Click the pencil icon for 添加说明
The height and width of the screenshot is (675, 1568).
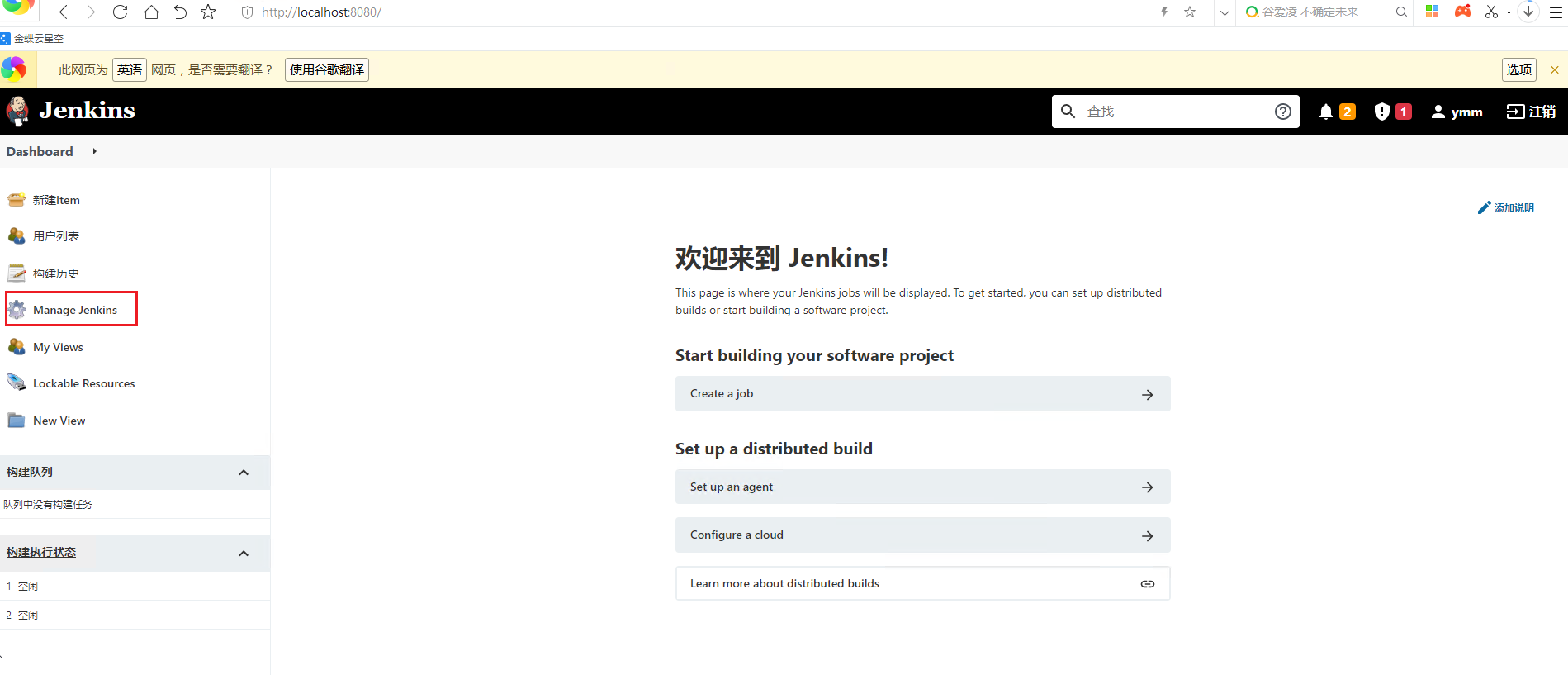point(1484,207)
